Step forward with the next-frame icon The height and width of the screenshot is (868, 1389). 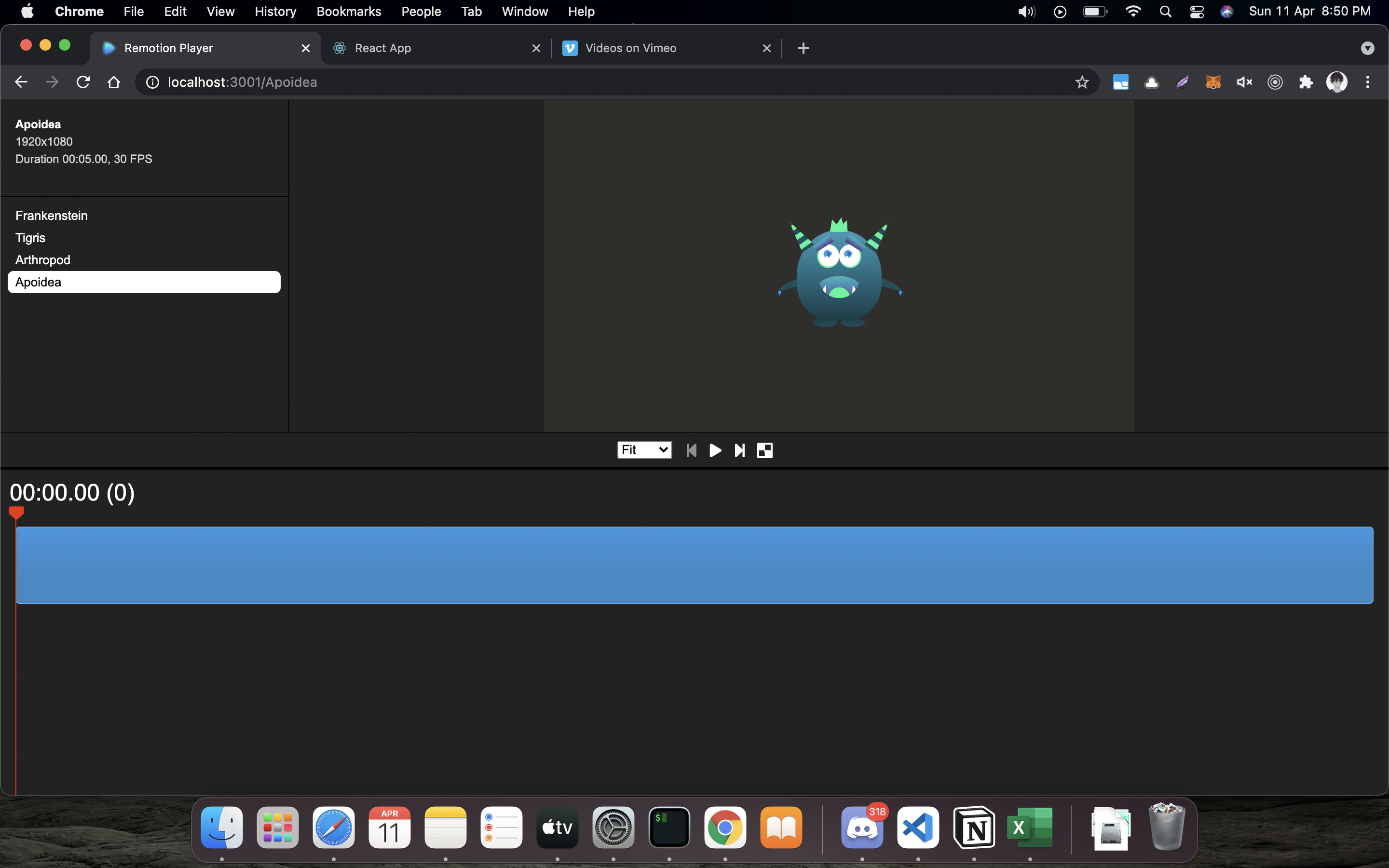point(740,451)
